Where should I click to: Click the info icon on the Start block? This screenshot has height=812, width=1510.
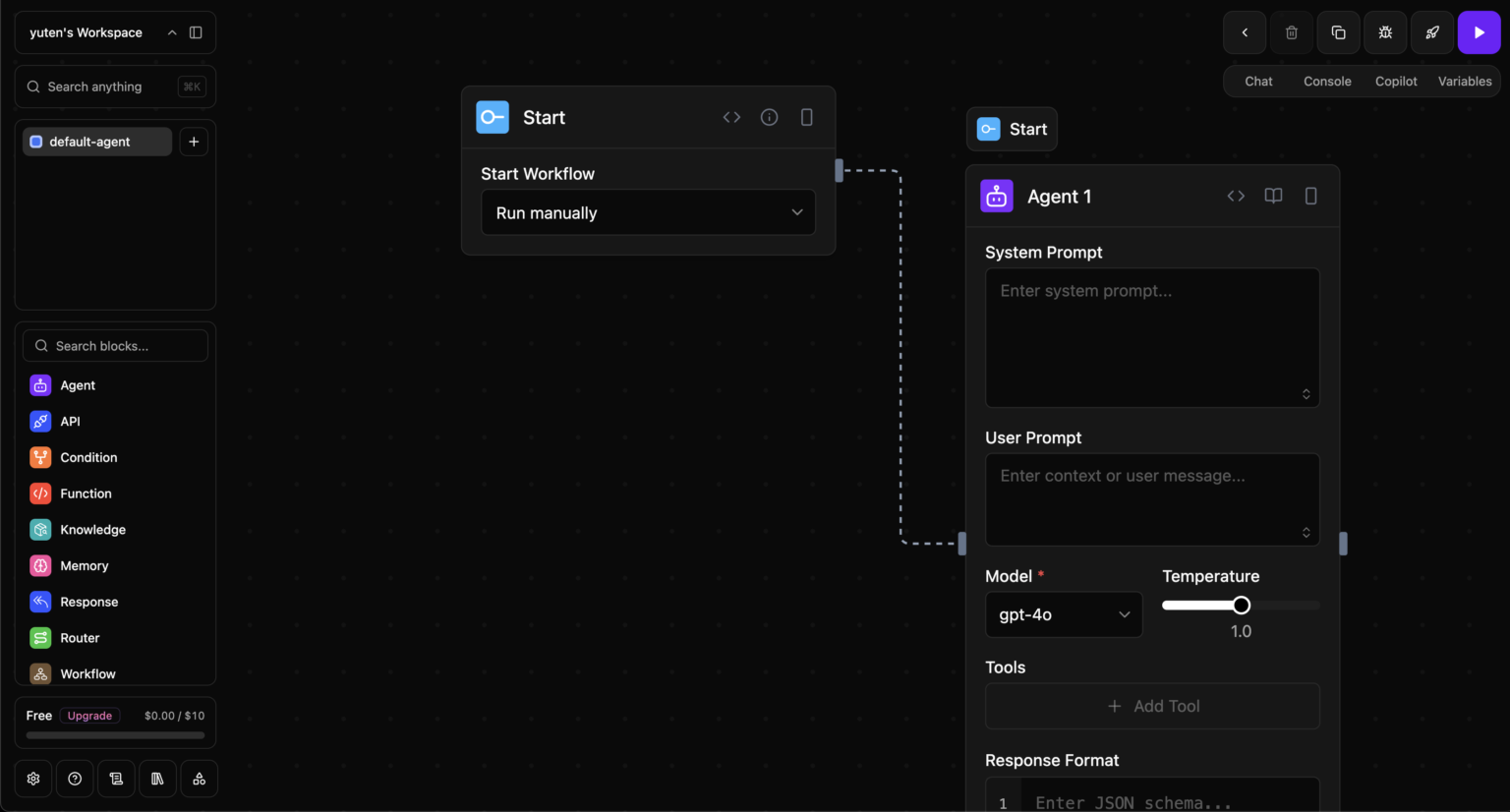pyautogui.click(x=769, y=117)
